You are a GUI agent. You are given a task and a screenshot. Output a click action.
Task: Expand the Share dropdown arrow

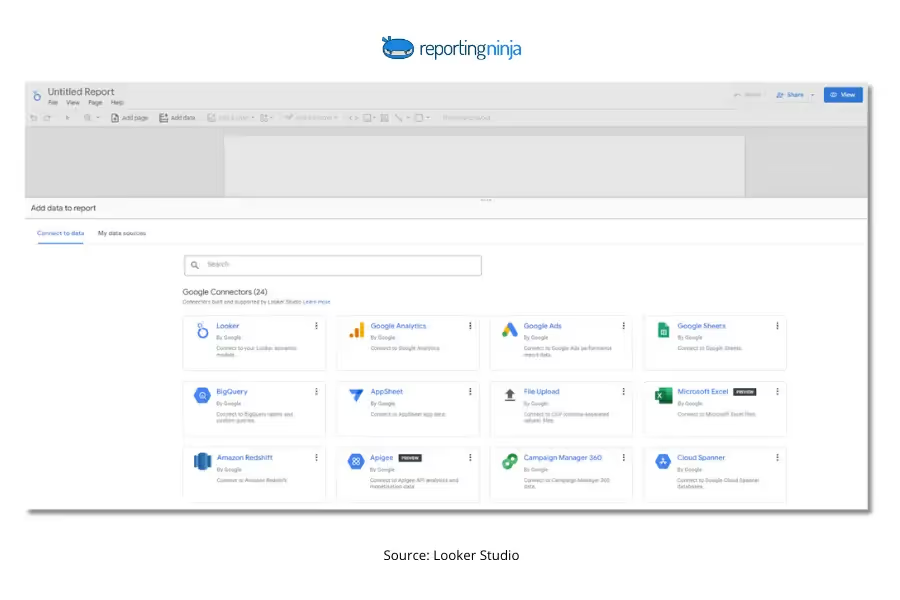(x=812, y=95)
